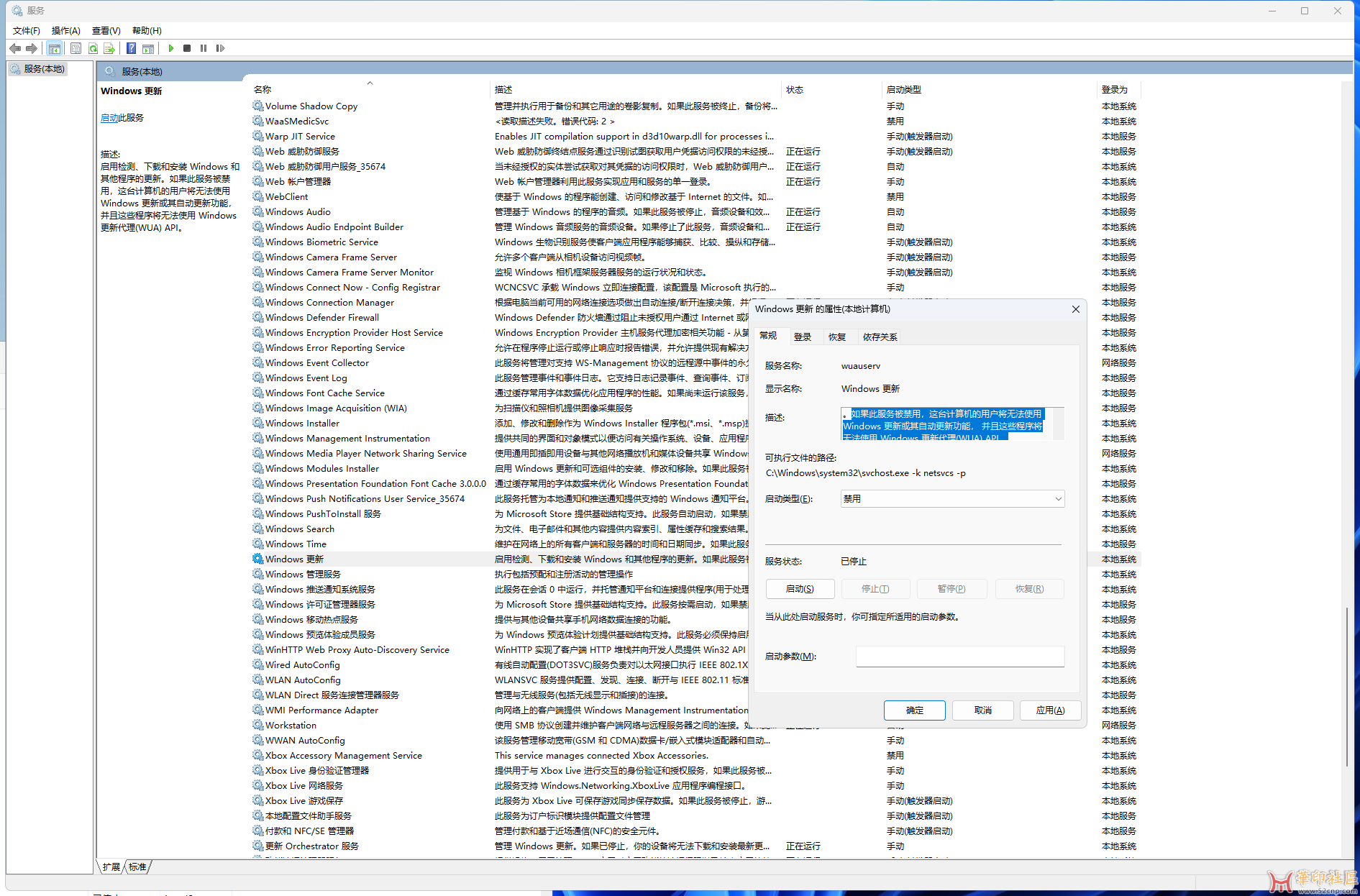Sort services by the 状态 column header
This screenshot has width=1360, height=896.
click(831, 89)
